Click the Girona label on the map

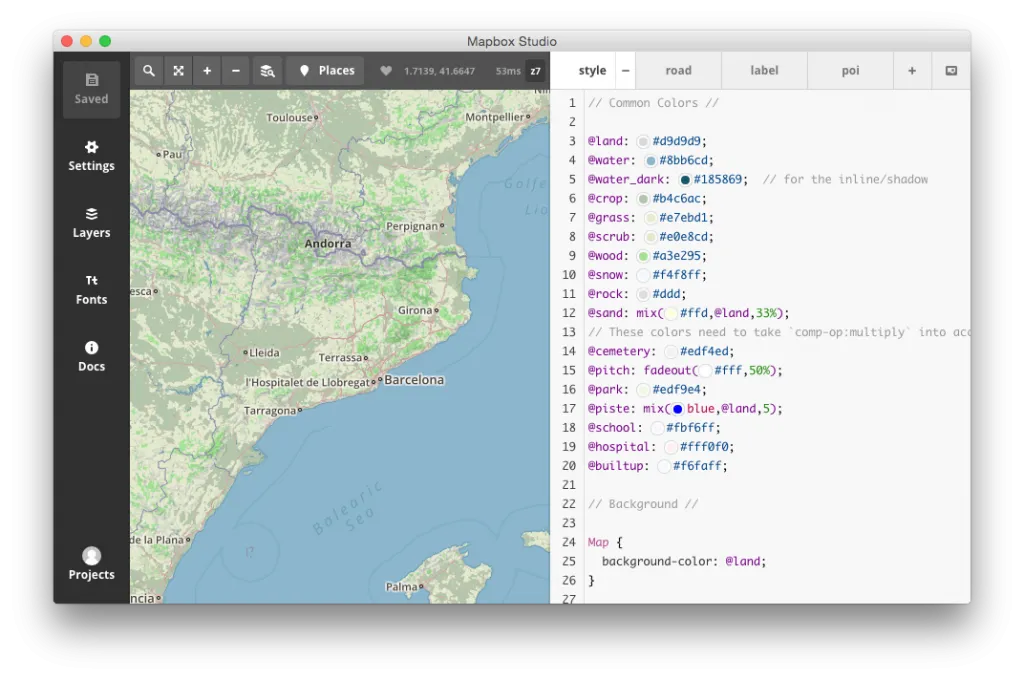[x=415, y=310]
